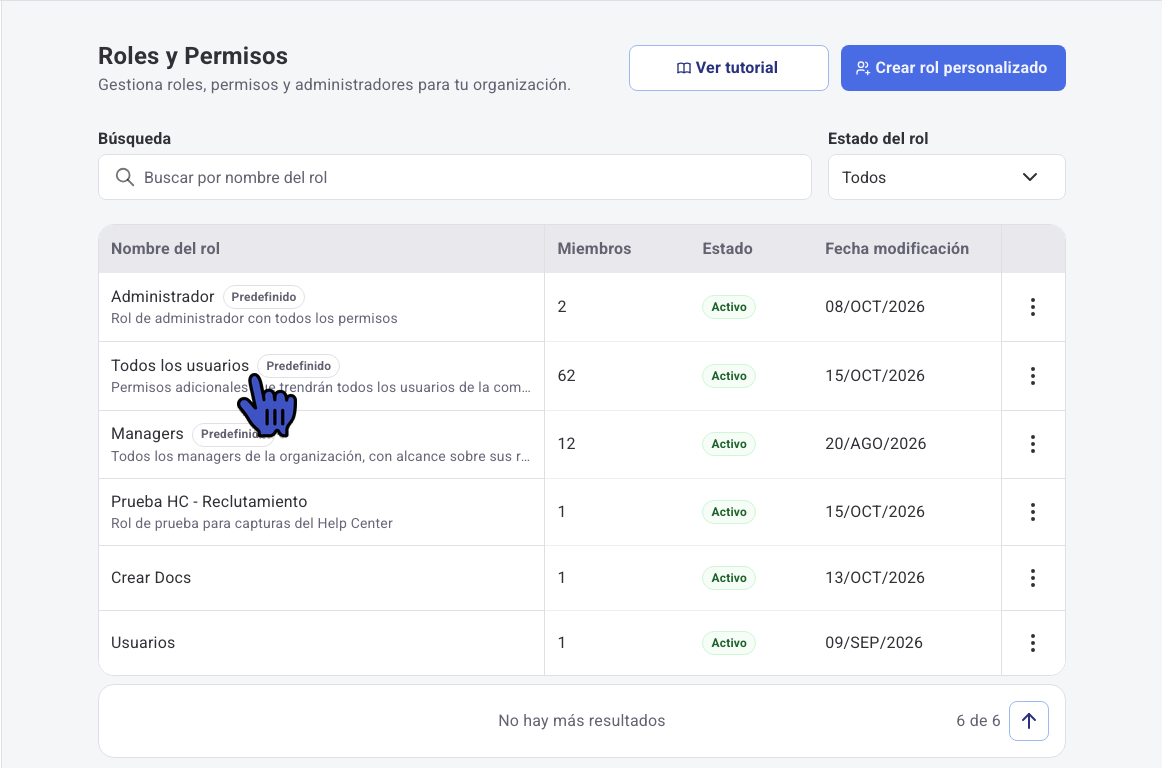Screen dimensions: 1162x768
Task: Click the magnifier search icon
Action: (x=124, y=177)
